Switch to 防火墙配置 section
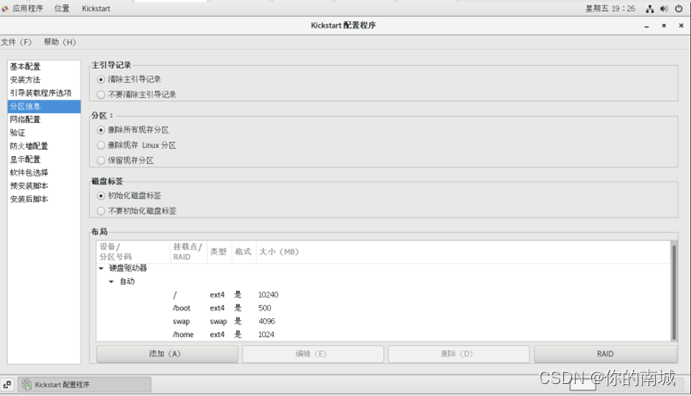Image resolution: width=691 pixels, height=396 pixels. click(x=44, y=146)
